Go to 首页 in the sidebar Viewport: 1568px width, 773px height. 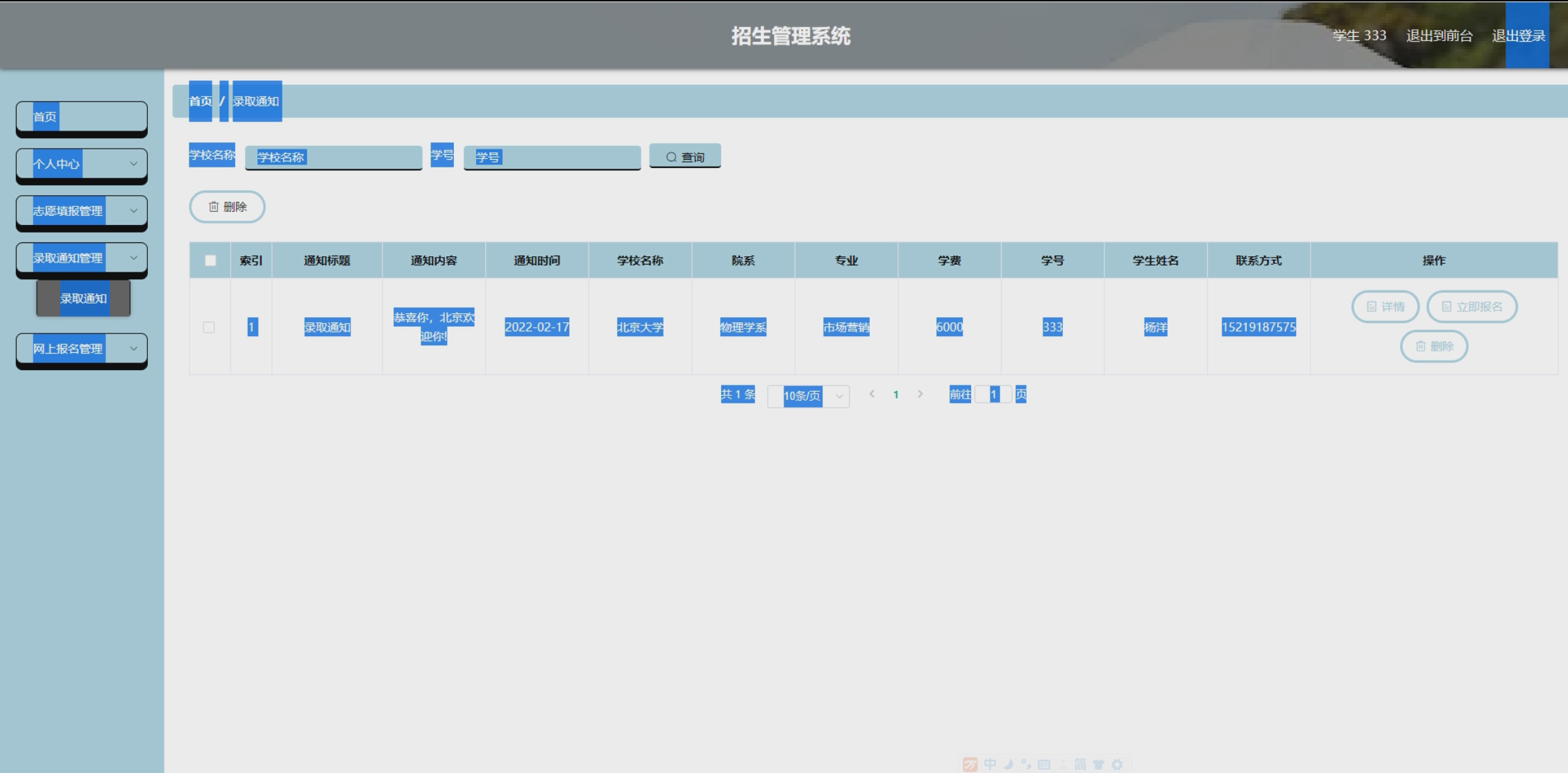[x=81, y=117]
